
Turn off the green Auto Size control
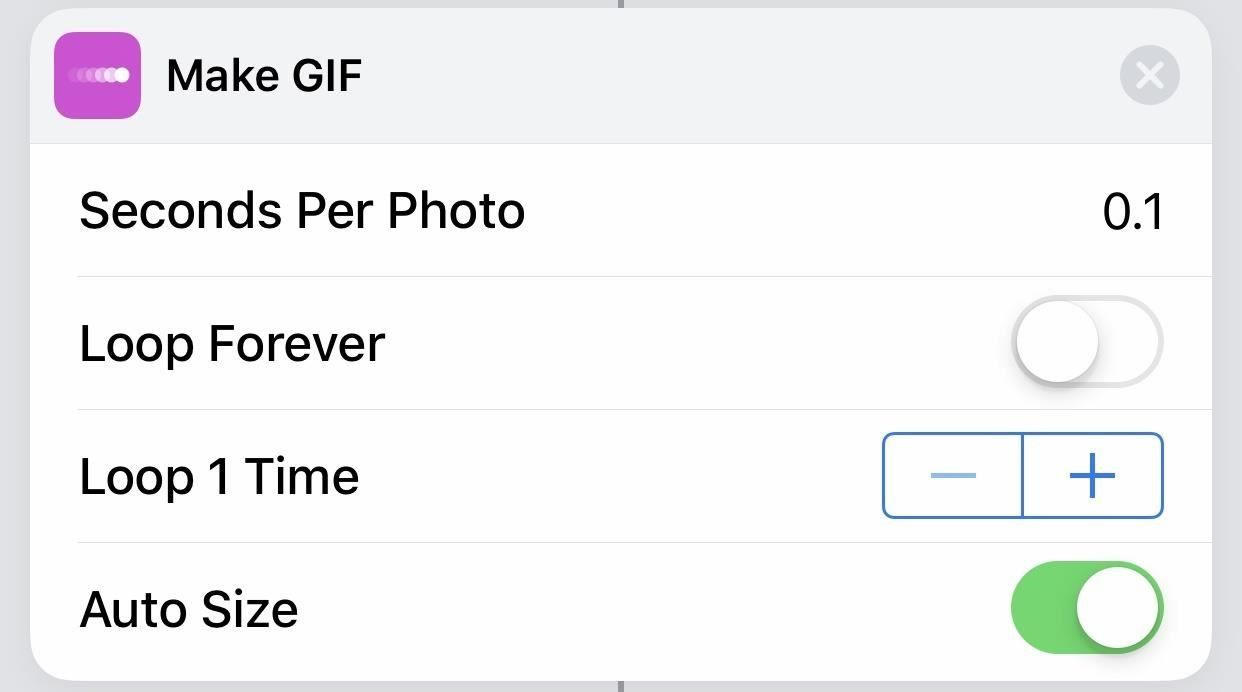(1087, 607)
